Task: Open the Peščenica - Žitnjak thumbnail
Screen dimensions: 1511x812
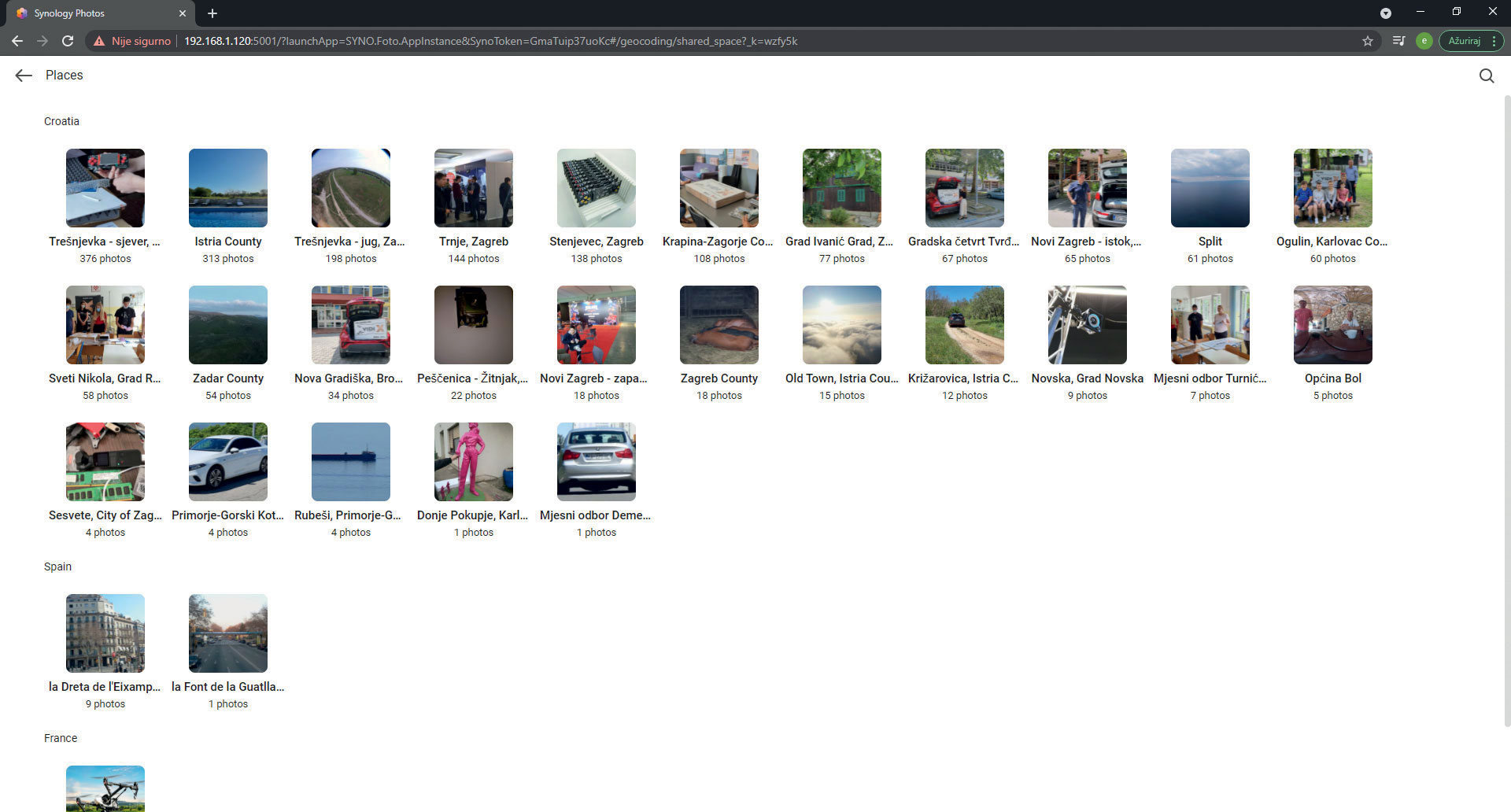Action: click(x=474, y=325)
